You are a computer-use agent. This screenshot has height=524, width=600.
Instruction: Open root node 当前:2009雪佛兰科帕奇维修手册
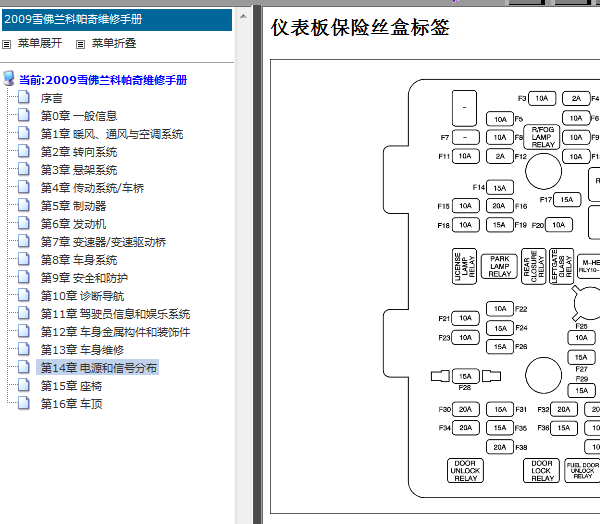click(103, 80)
